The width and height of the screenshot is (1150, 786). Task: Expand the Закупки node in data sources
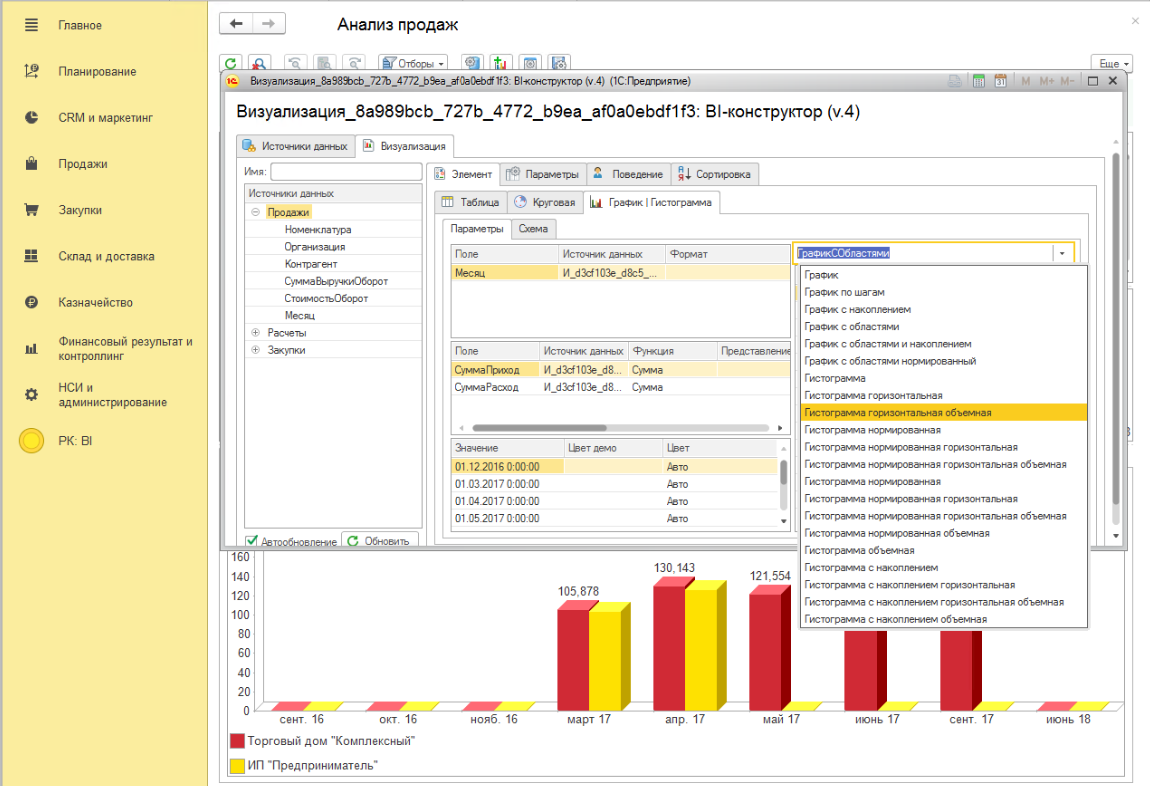[256, 350]
